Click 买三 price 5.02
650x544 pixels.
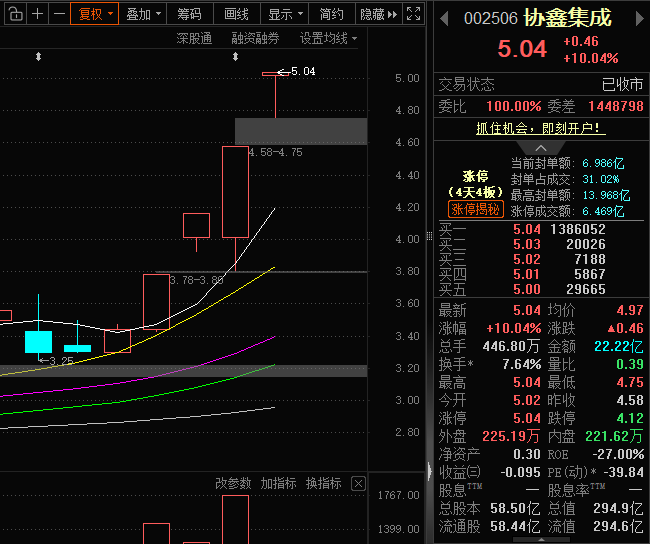[x=526, y=259]
